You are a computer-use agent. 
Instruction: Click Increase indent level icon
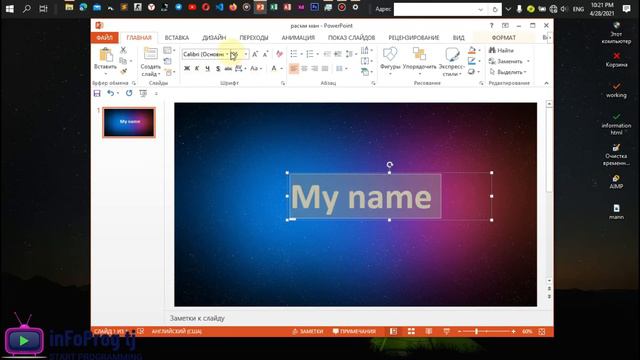coord(338,54)
